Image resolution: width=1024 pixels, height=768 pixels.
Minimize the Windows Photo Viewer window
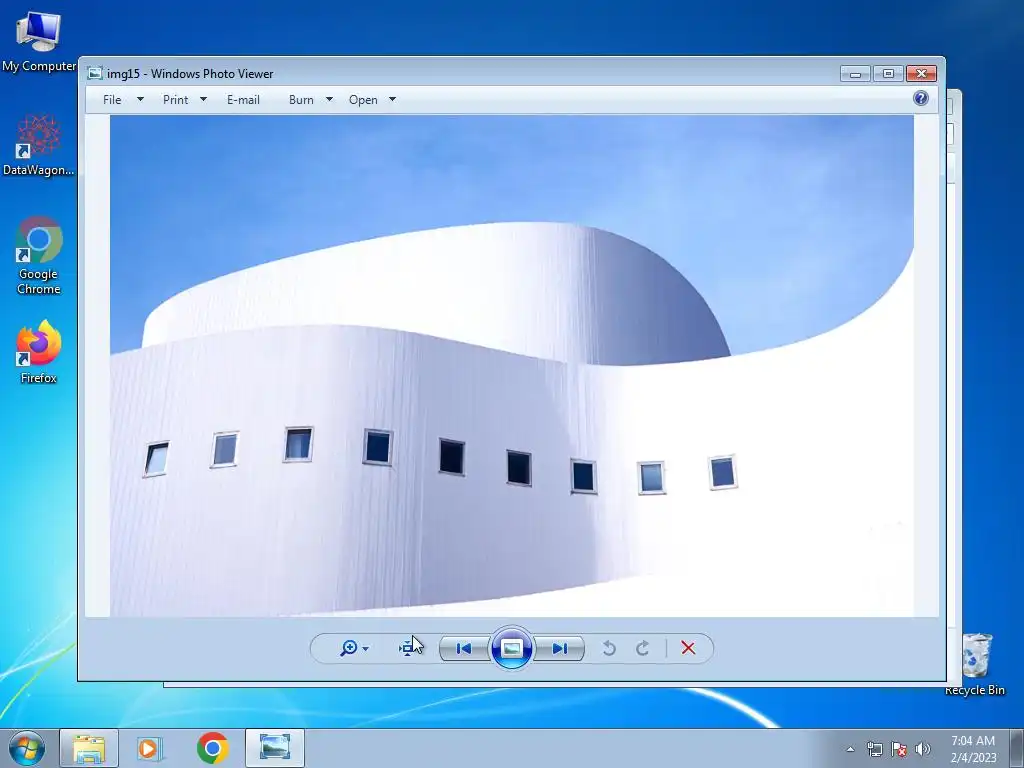(855, 74)
